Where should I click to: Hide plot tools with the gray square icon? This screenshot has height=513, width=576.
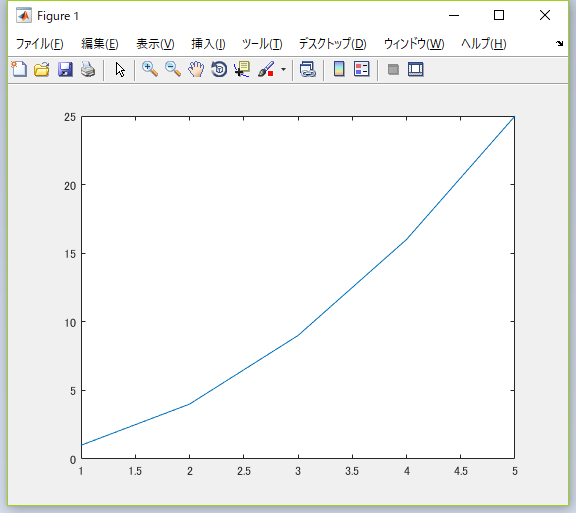coord(393,69)
